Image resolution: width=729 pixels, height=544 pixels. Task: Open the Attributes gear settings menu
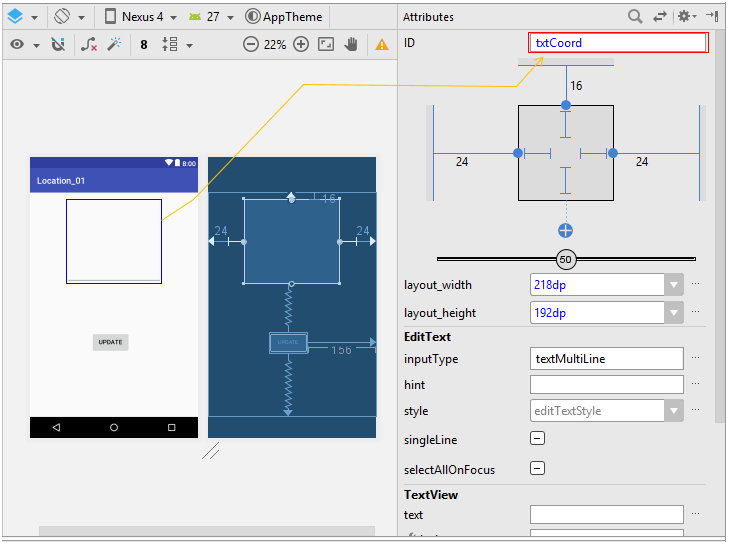[687, 17]
